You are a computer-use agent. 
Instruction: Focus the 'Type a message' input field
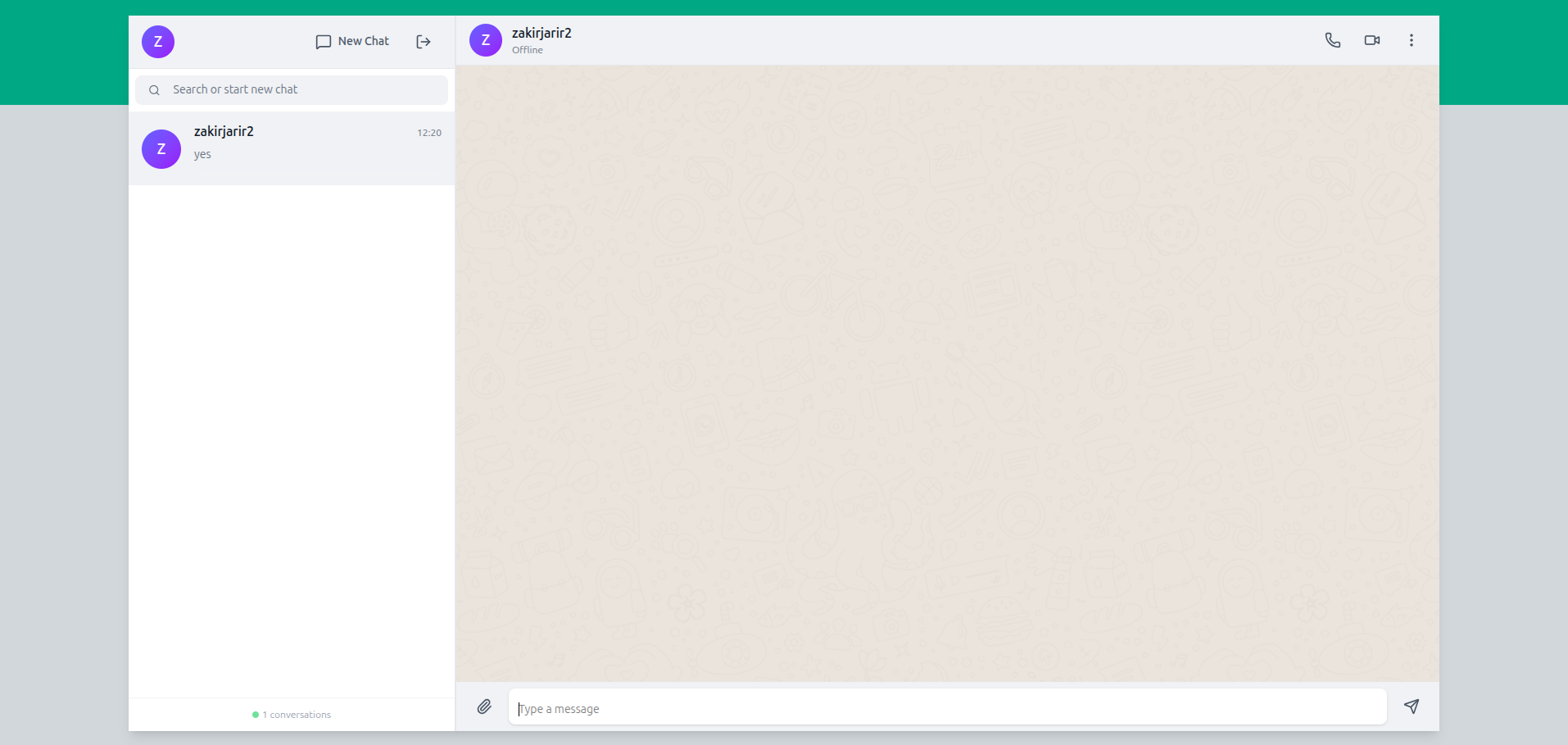point(819,707)
